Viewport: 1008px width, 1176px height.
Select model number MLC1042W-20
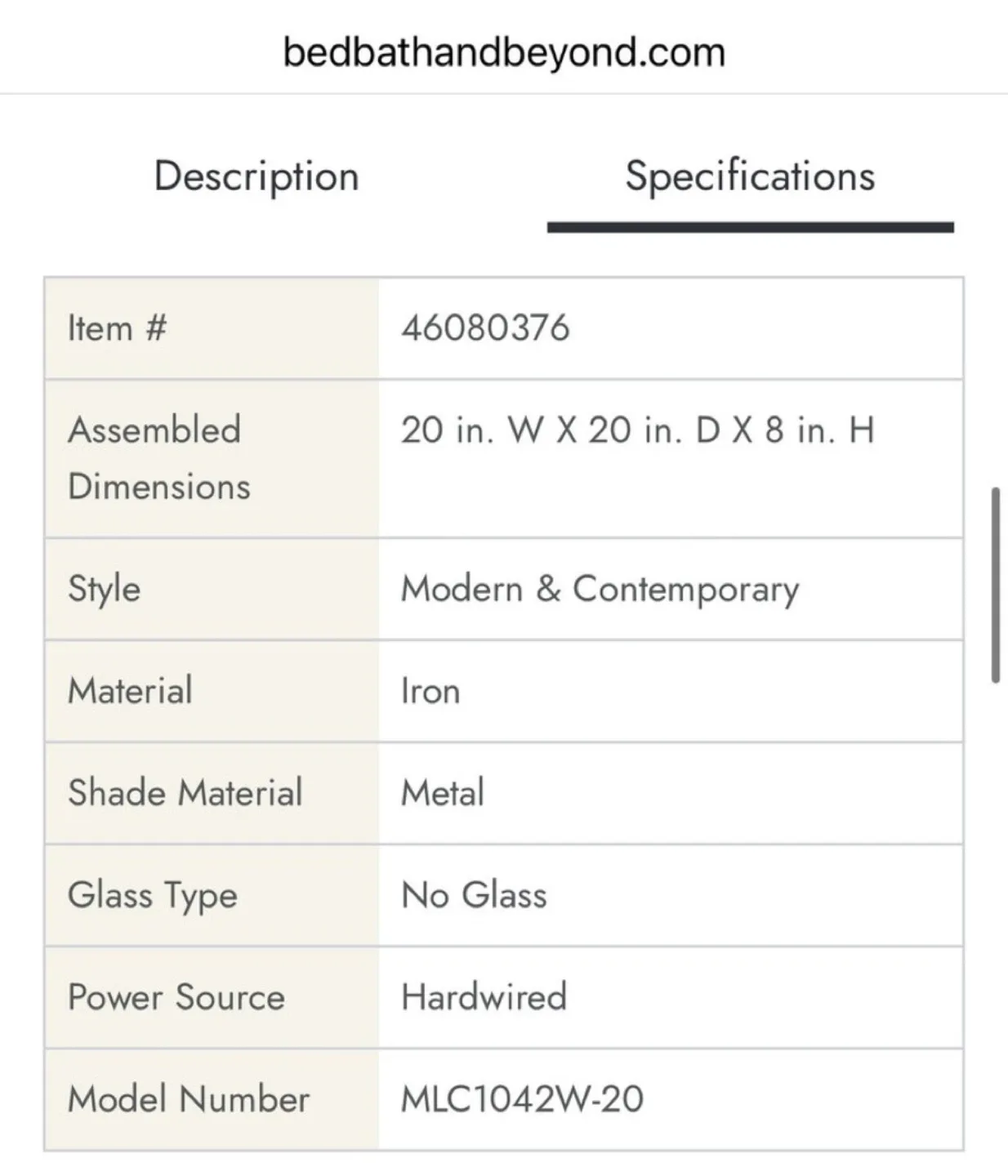coord(522,1099)
